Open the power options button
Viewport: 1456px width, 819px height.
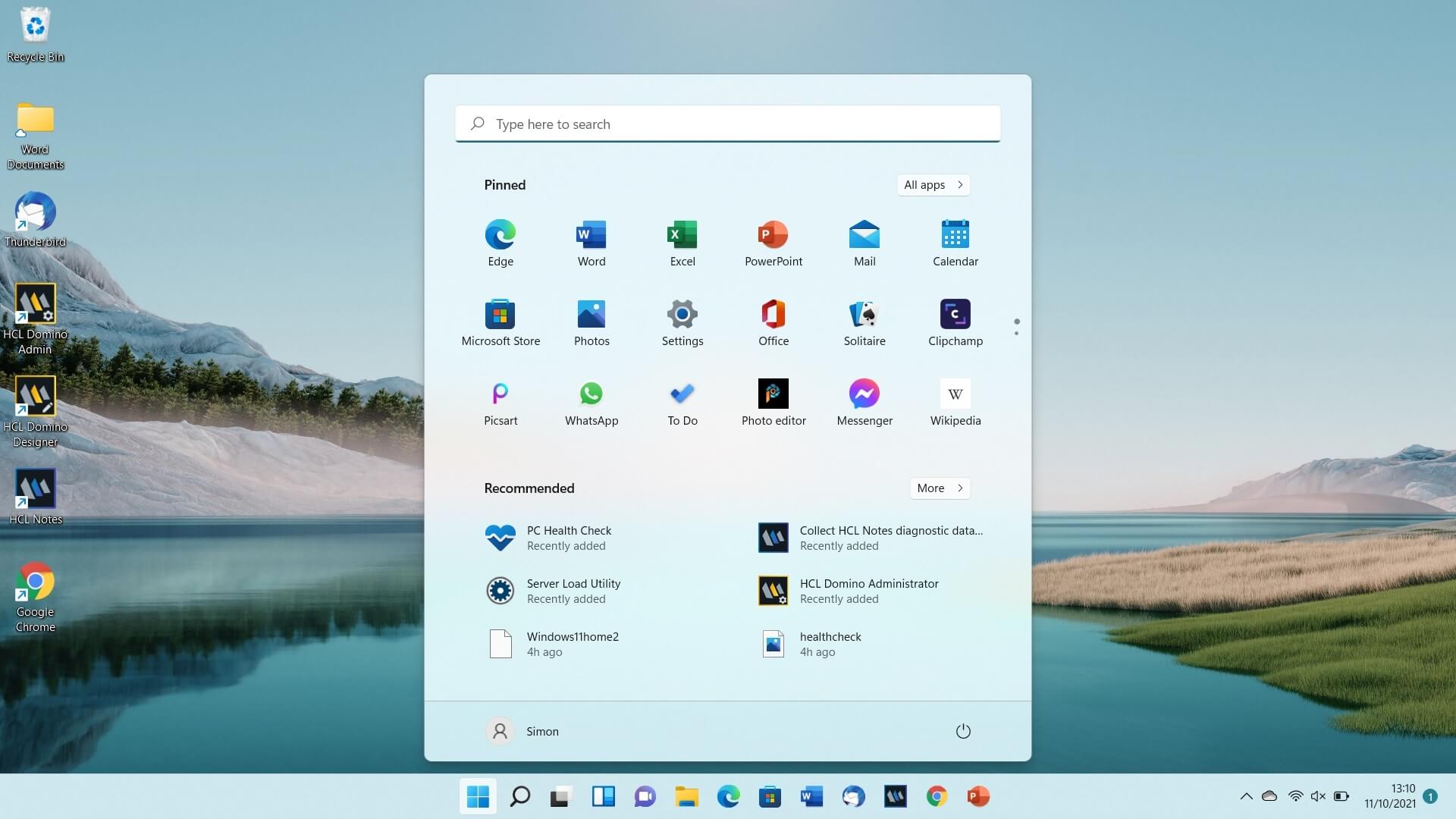tap(963, 731)
